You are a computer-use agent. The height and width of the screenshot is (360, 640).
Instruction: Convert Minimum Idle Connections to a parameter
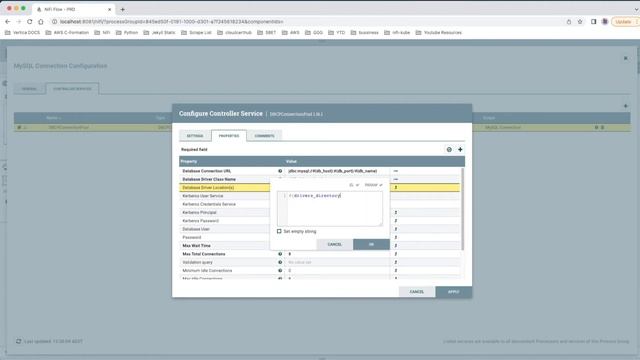pos(396,271)
